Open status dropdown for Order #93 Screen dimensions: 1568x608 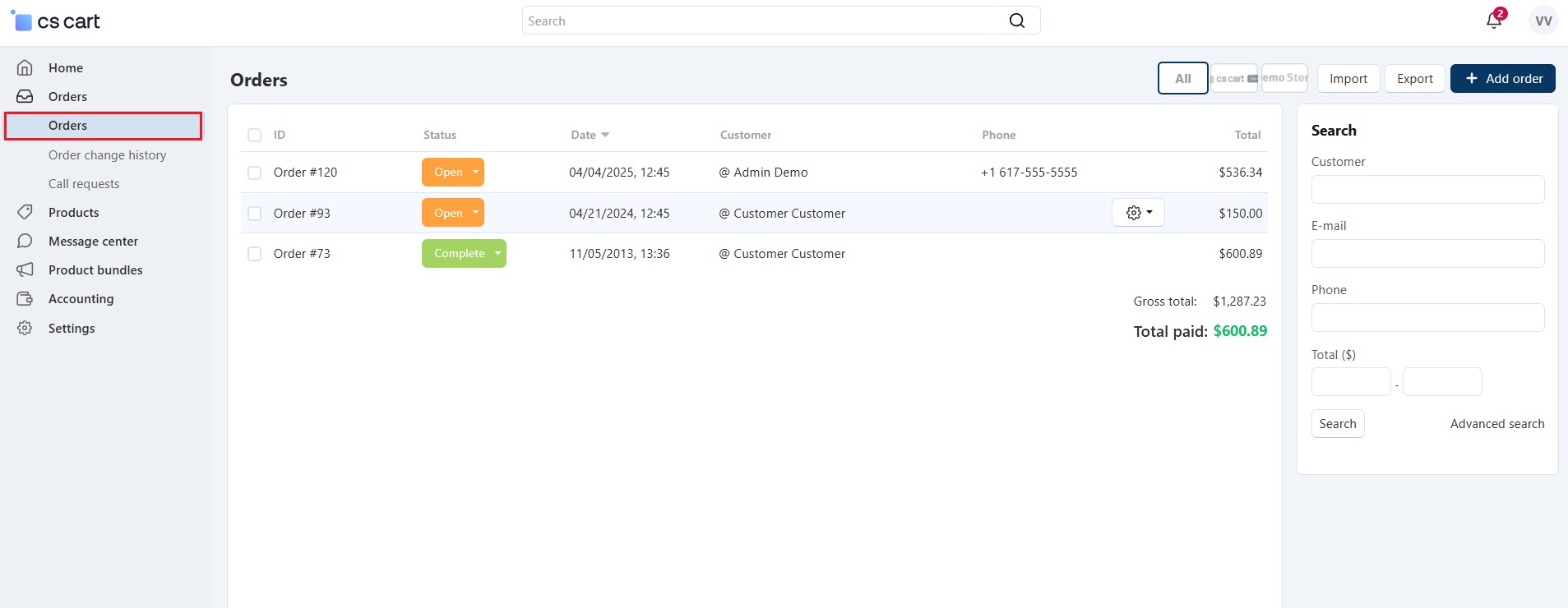pos(453,213)
